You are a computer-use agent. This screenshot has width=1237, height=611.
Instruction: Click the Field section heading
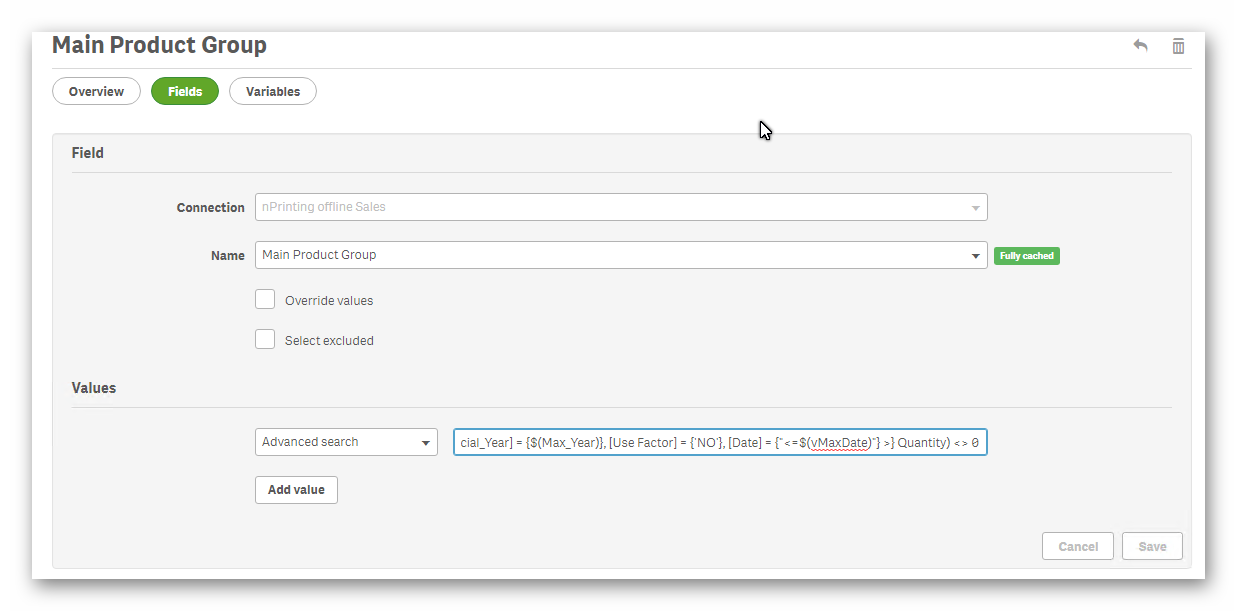pyautogui.click(x=88, y=153)
